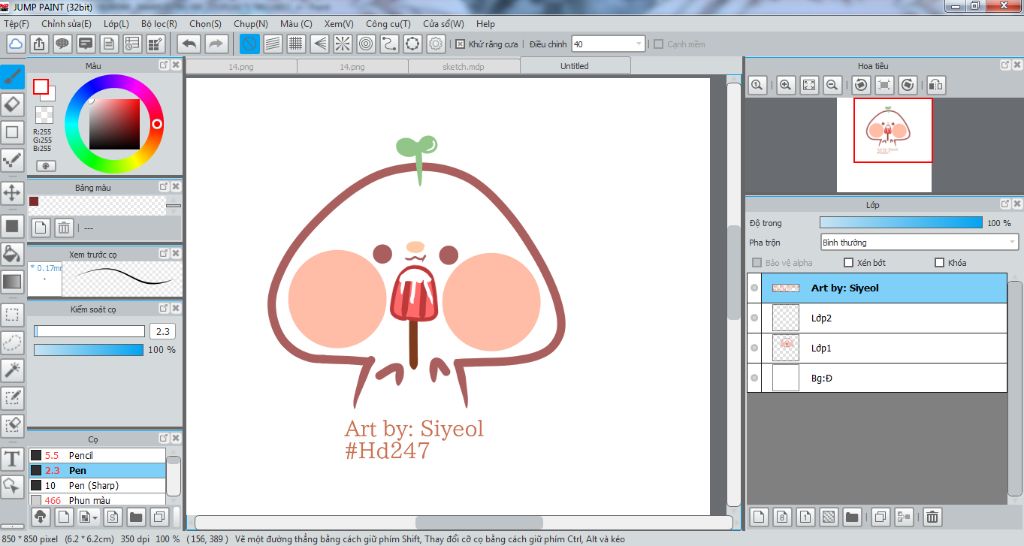
Task: Open the Cửa sổ(W) menu
Action: (x=443, y=24)
